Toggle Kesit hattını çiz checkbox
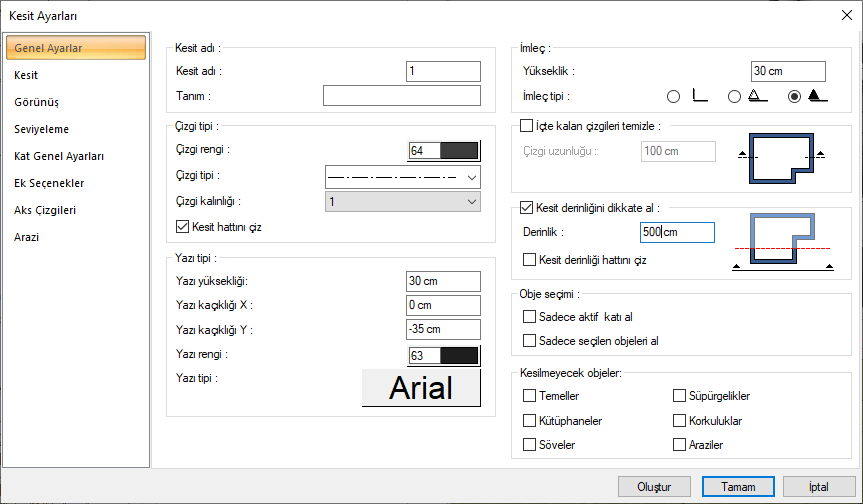863x504 pixels. pyautogui.click(x=181, y=227)
